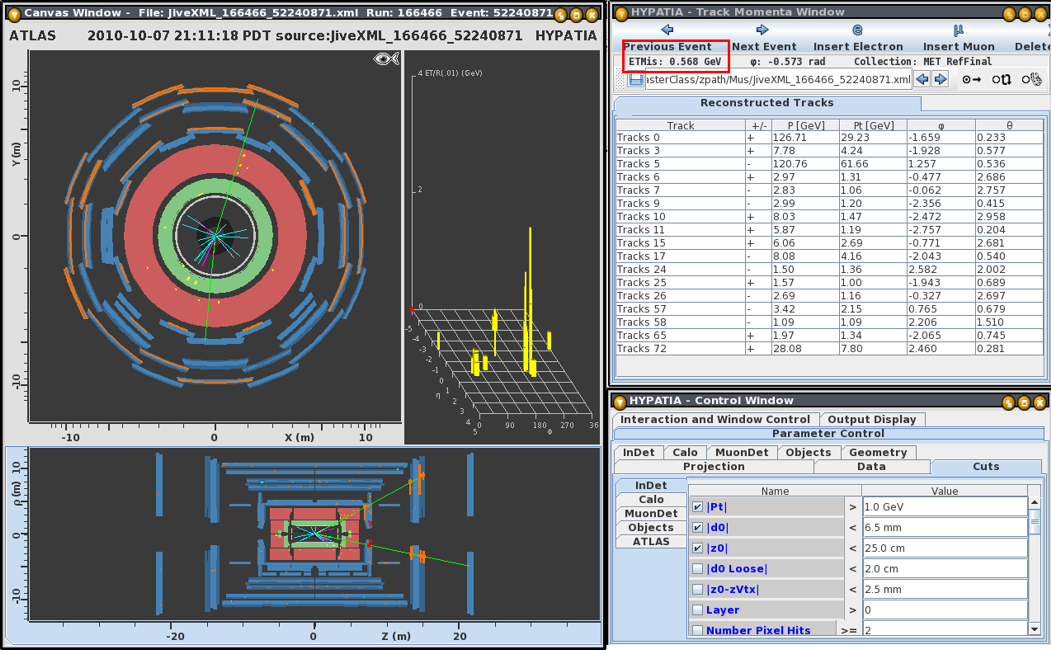Screen dimensions: 1051x650
Task: Click the Insert Muon icon
Action: tap(958, 30)
